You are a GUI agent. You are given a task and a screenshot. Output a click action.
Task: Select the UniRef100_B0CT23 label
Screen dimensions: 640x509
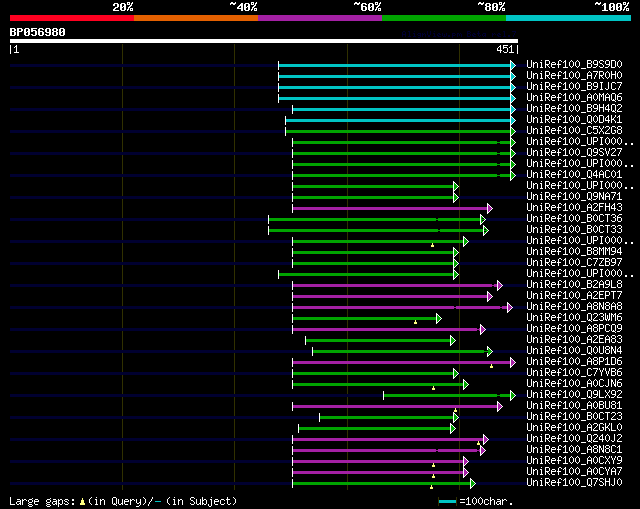tap(574, 416)
